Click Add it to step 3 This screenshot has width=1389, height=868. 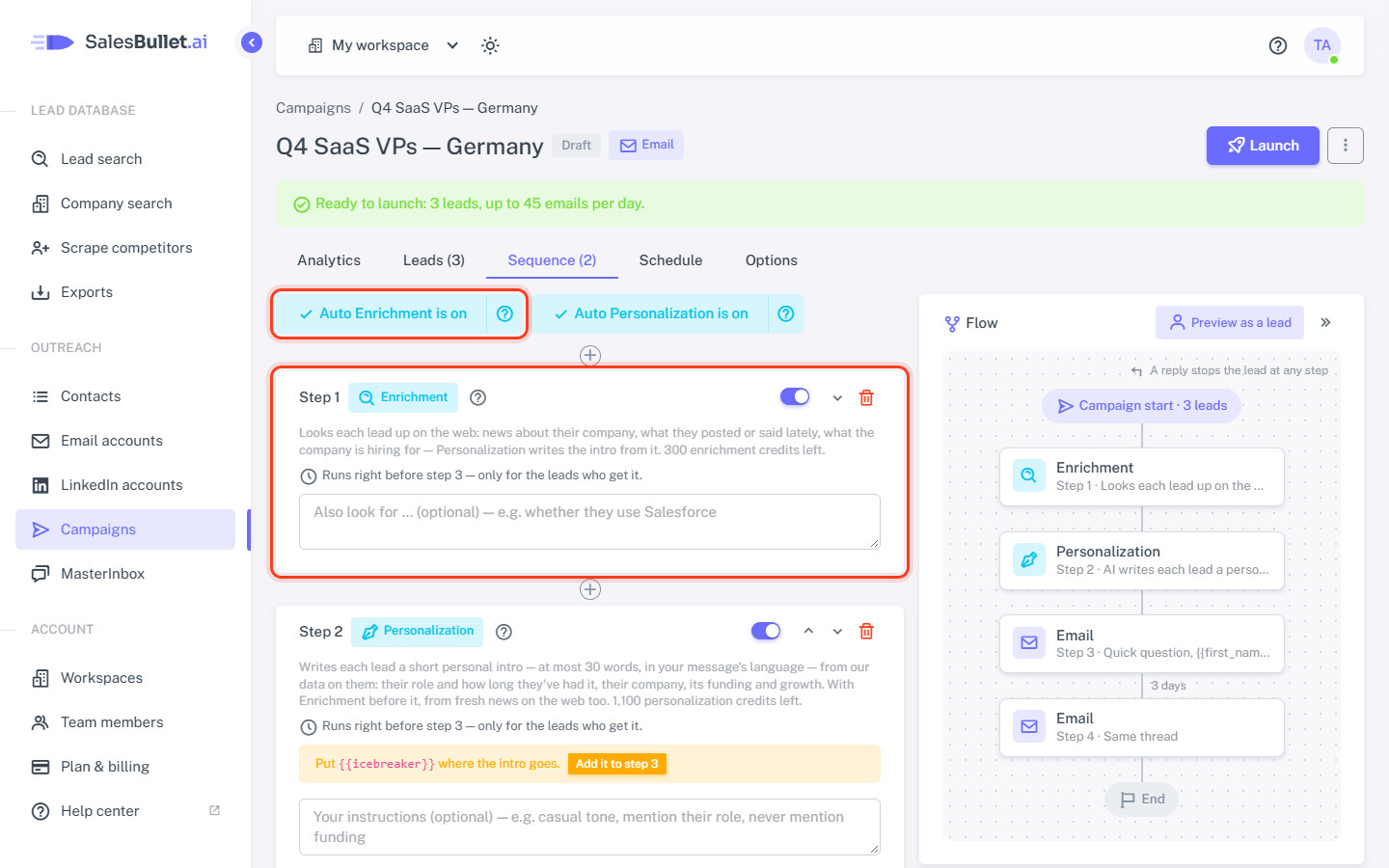(617, 764)
